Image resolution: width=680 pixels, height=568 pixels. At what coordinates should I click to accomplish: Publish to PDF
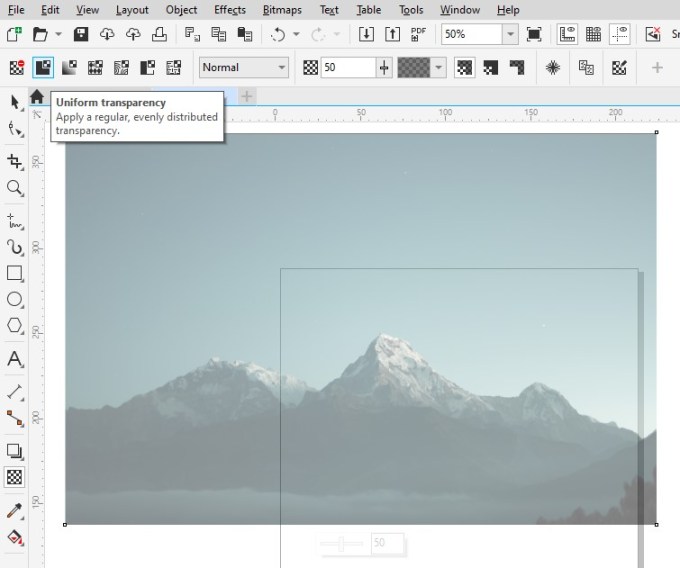(418, 34)
